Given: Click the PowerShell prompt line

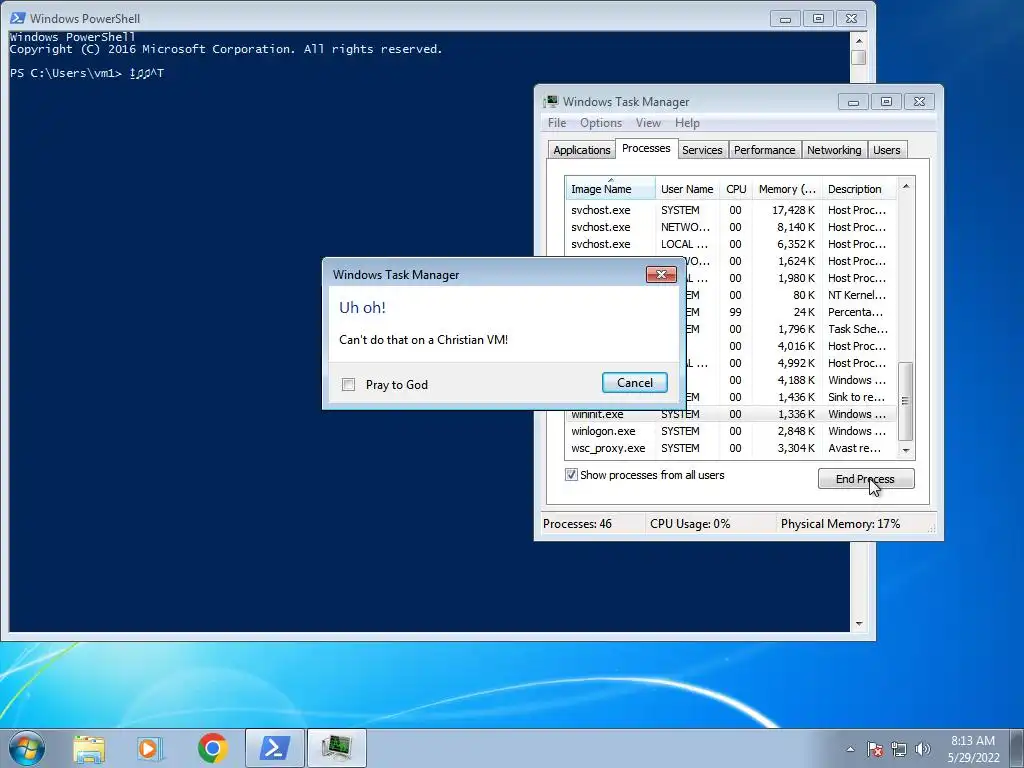Looking at the screenshot, I should point(87,73).
